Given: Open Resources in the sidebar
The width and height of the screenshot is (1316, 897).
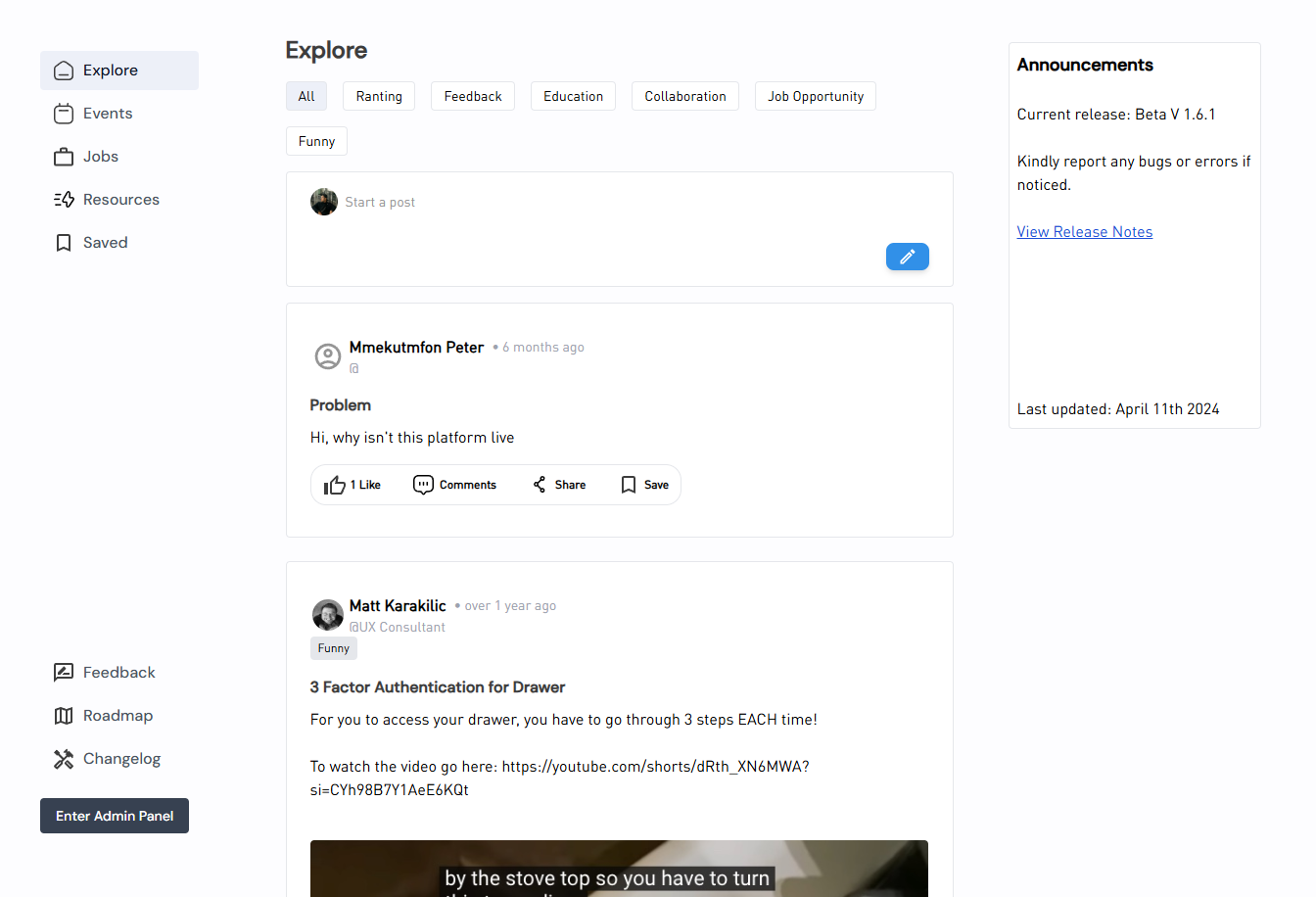Looking at the screenshot, I should (120, 200).
